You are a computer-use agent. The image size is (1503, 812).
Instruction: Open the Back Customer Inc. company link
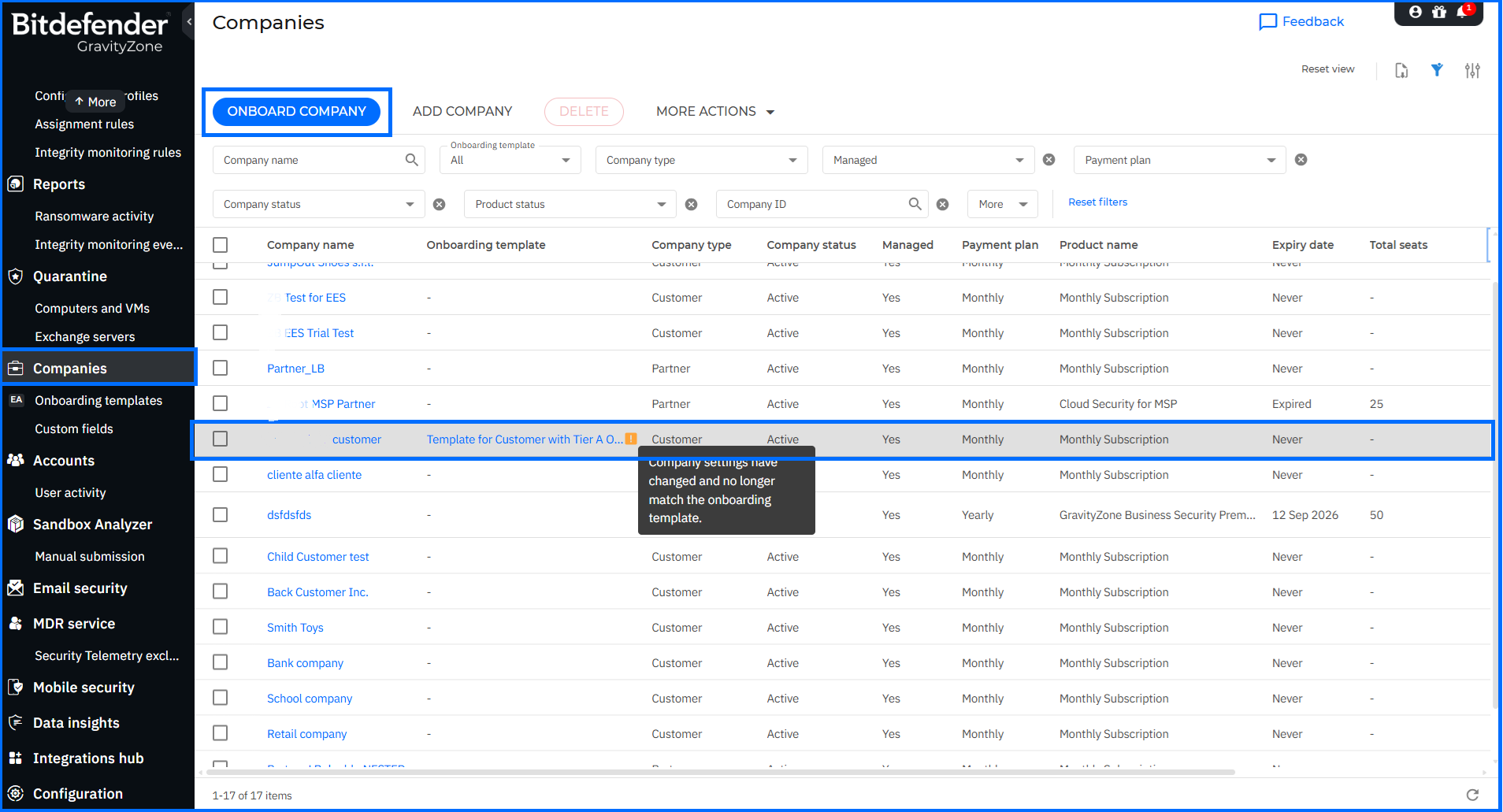click(317, 592)
